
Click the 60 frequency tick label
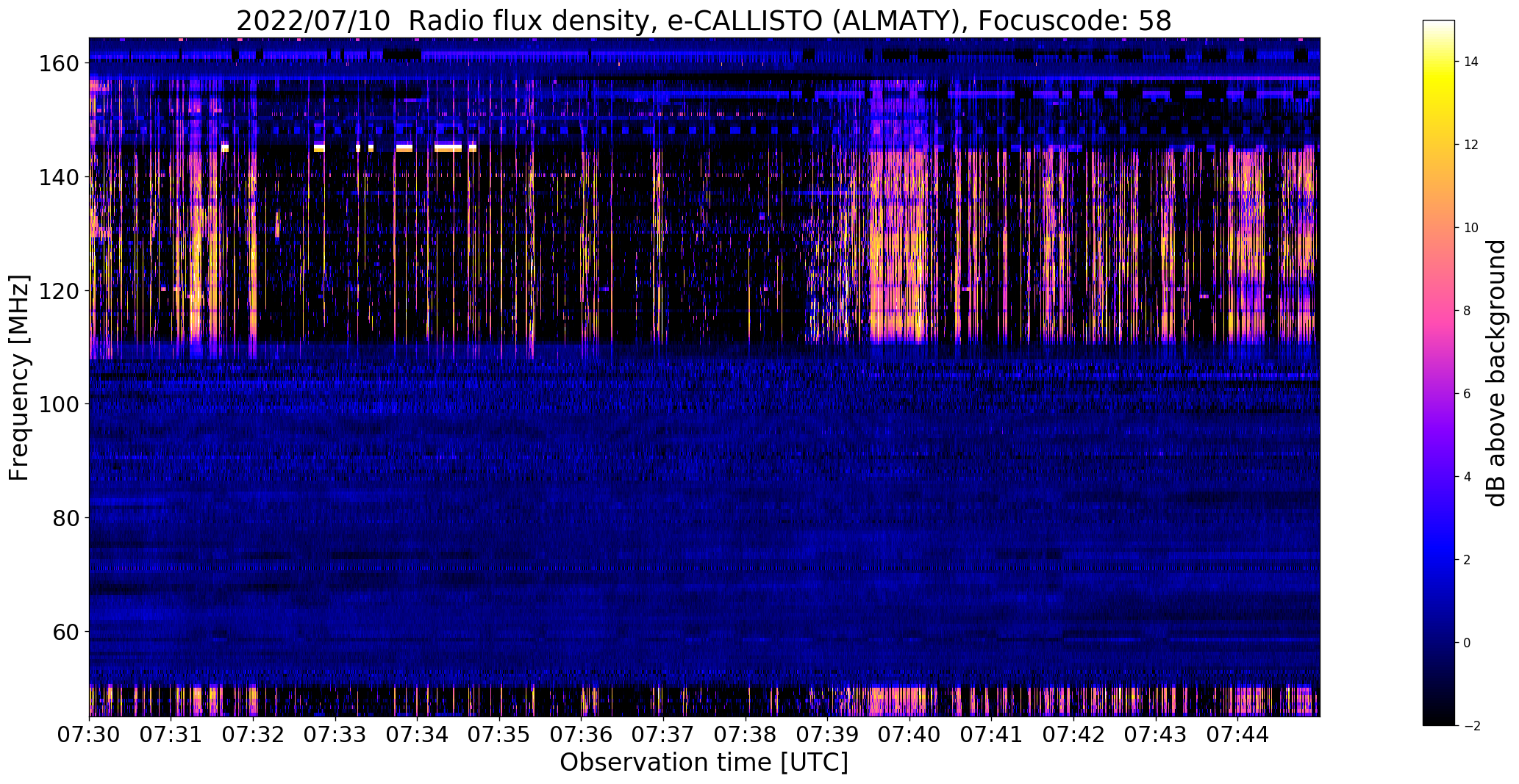tap(65, 631)
